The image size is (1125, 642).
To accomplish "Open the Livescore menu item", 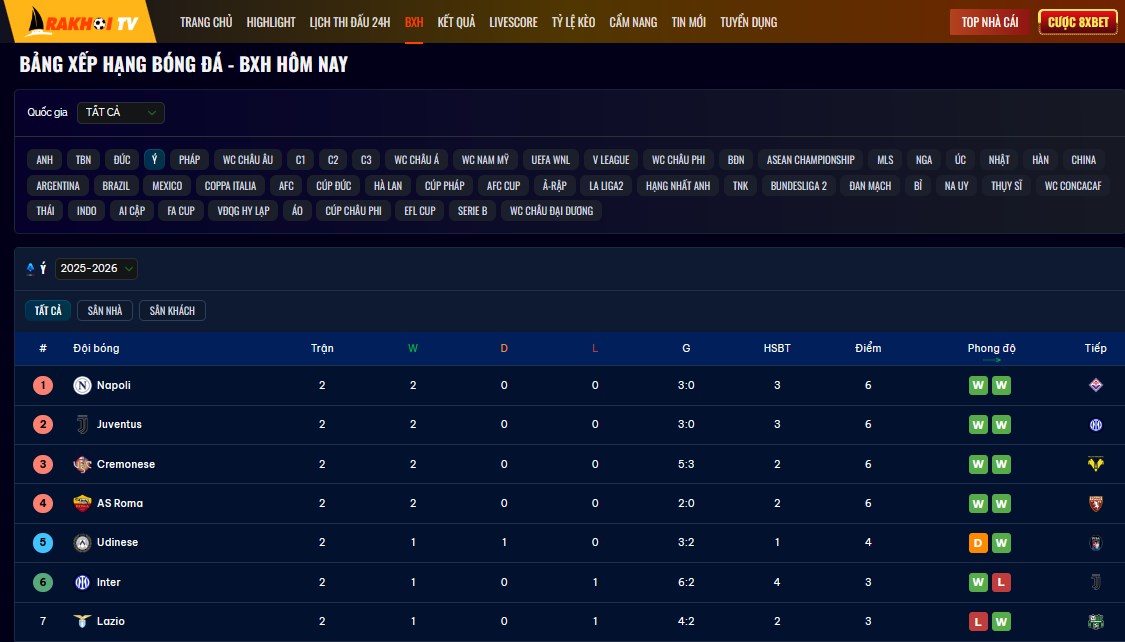I will point(513,22).
